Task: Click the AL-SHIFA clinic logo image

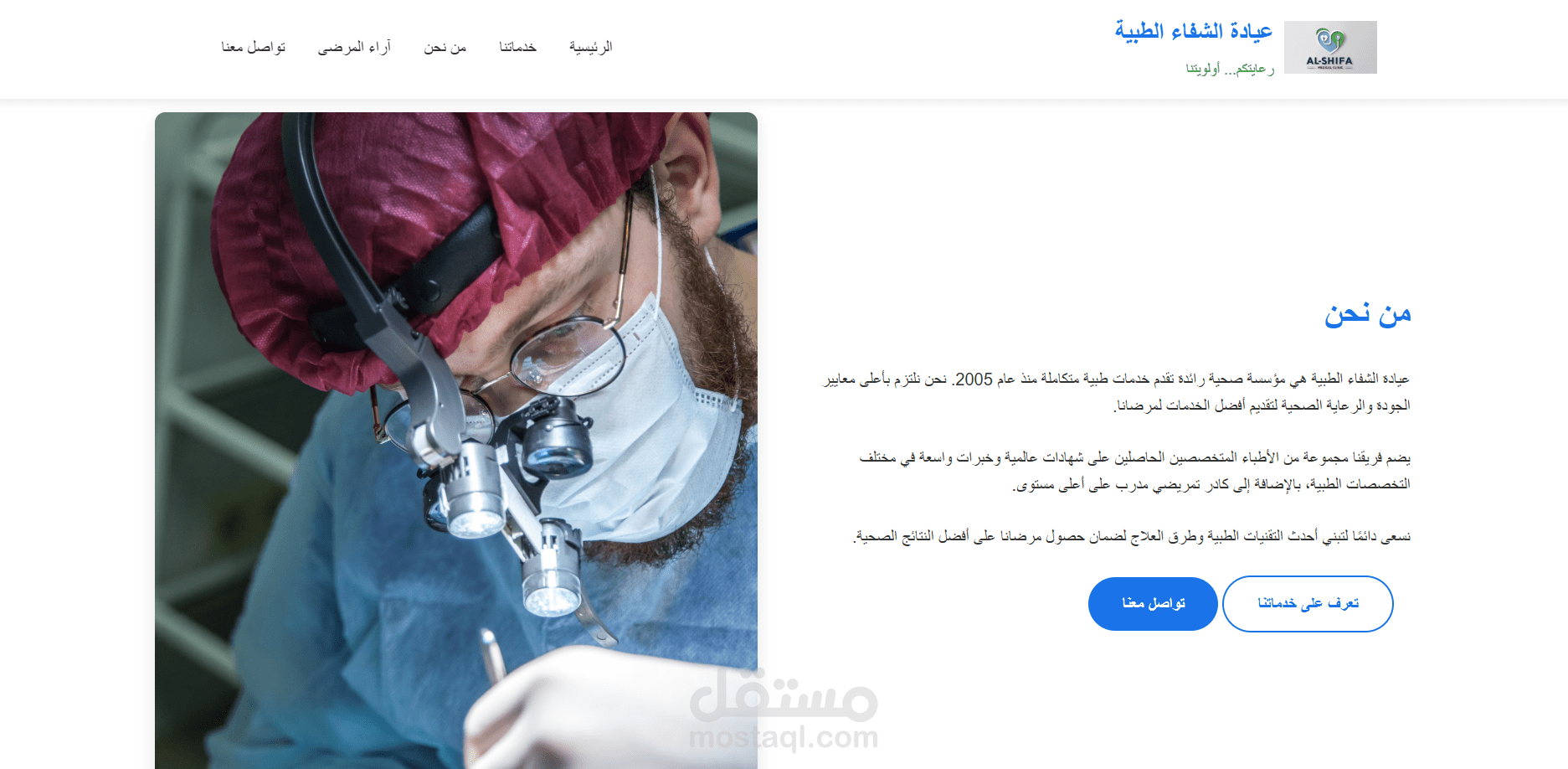Action: point(1330,47)
